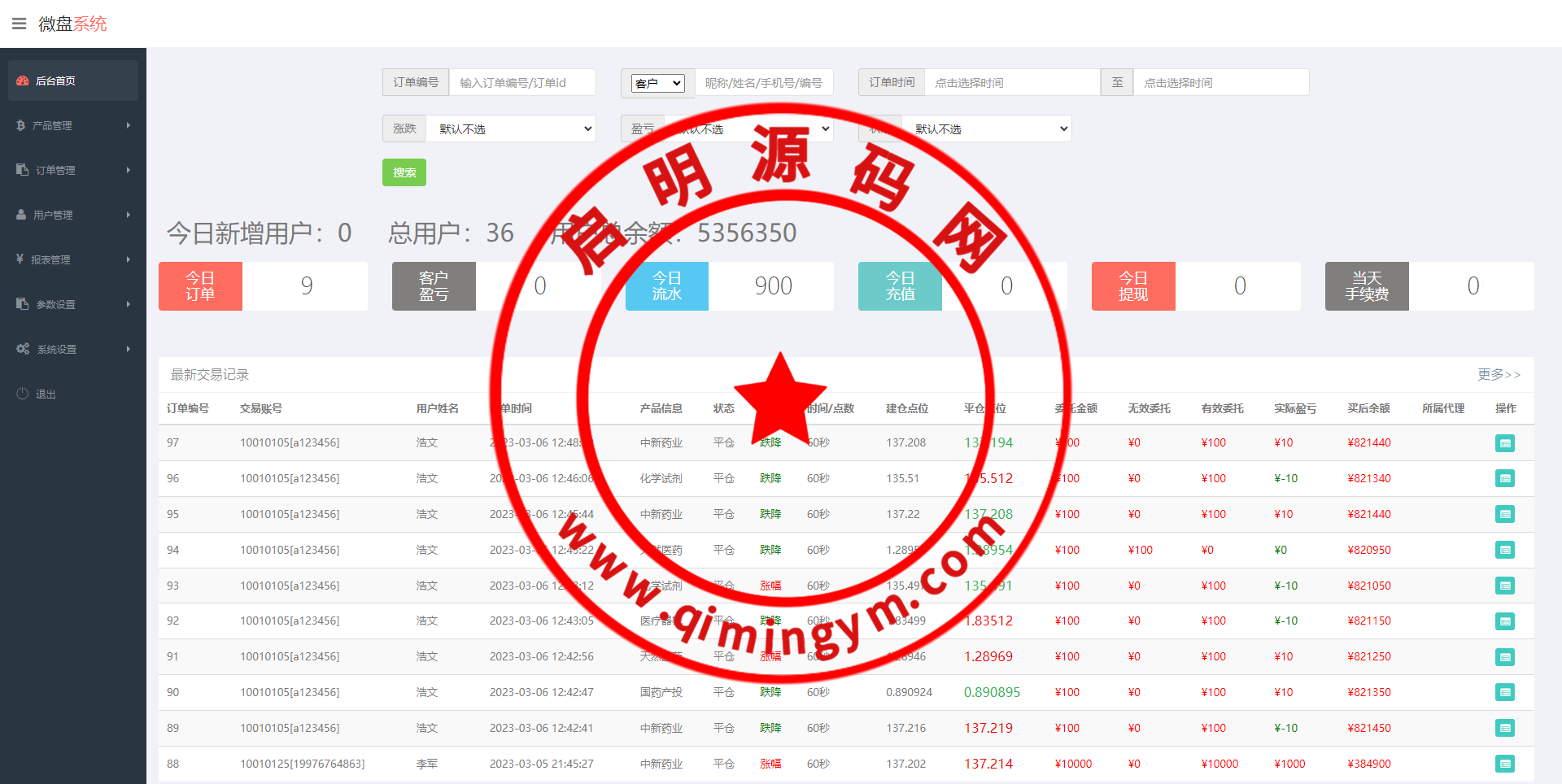Click the hamburger menu icon
This screenshot has height=784, width=1562.
pyautogui.click(x=19, y=24)
